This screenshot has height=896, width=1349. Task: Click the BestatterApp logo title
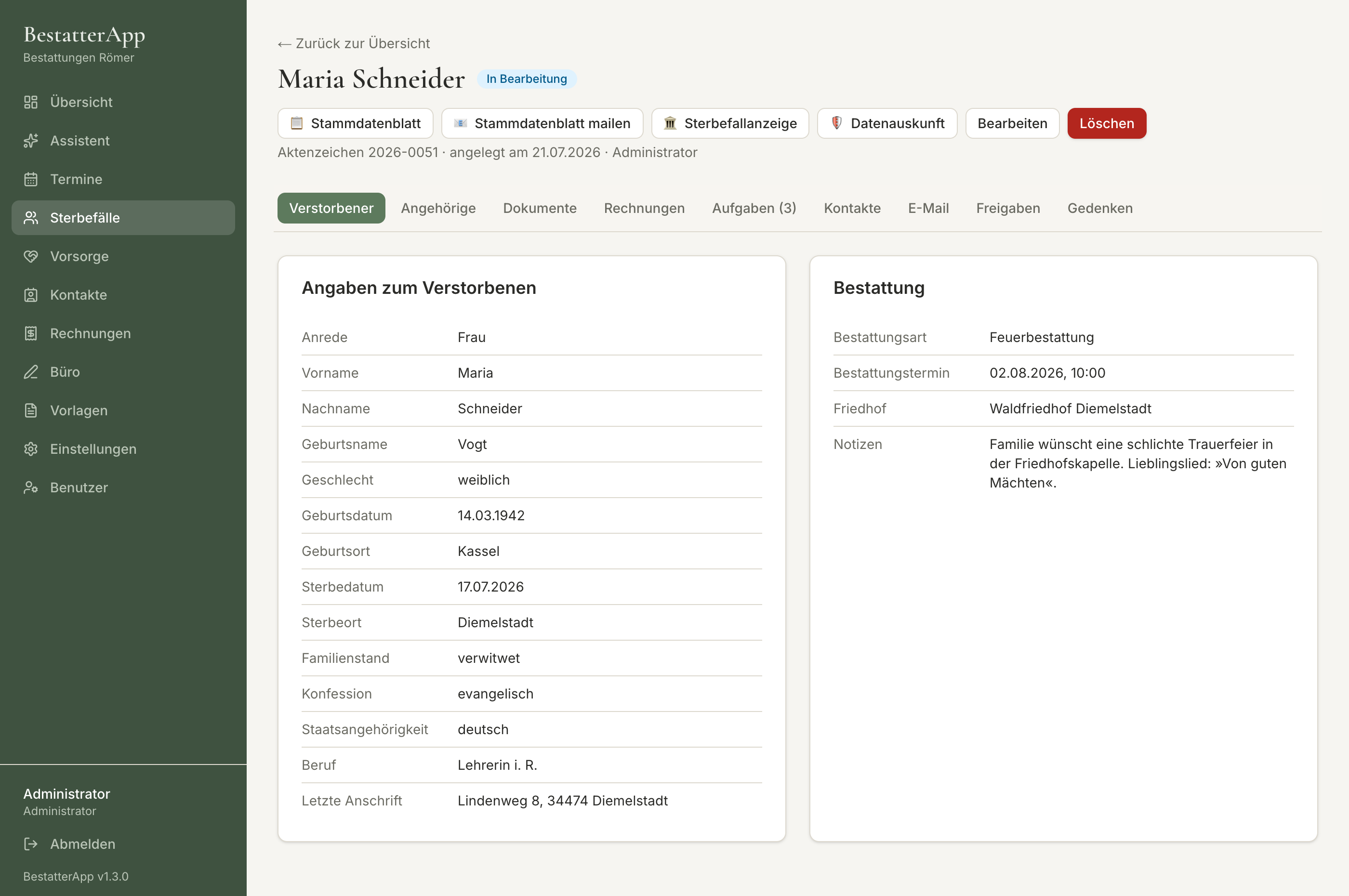84,36
